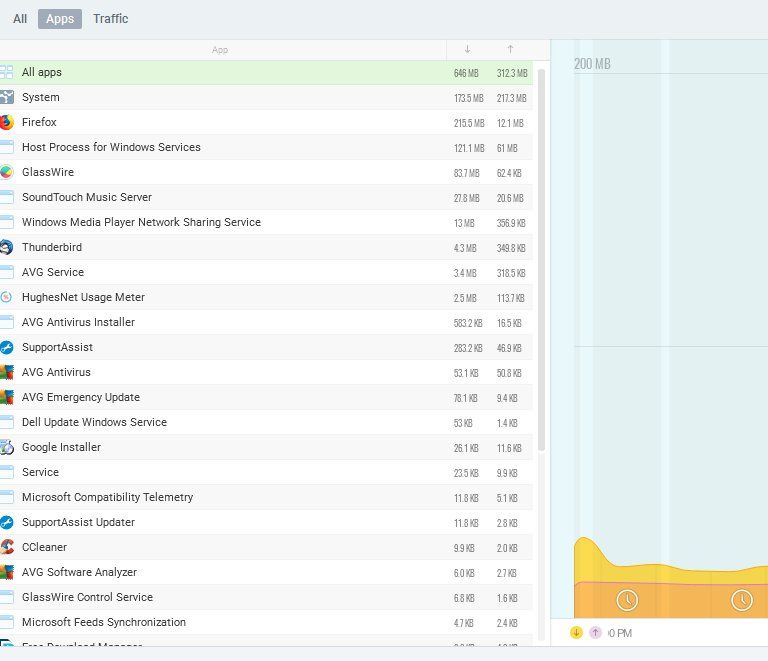Sort list by App column header

point(220,49)
